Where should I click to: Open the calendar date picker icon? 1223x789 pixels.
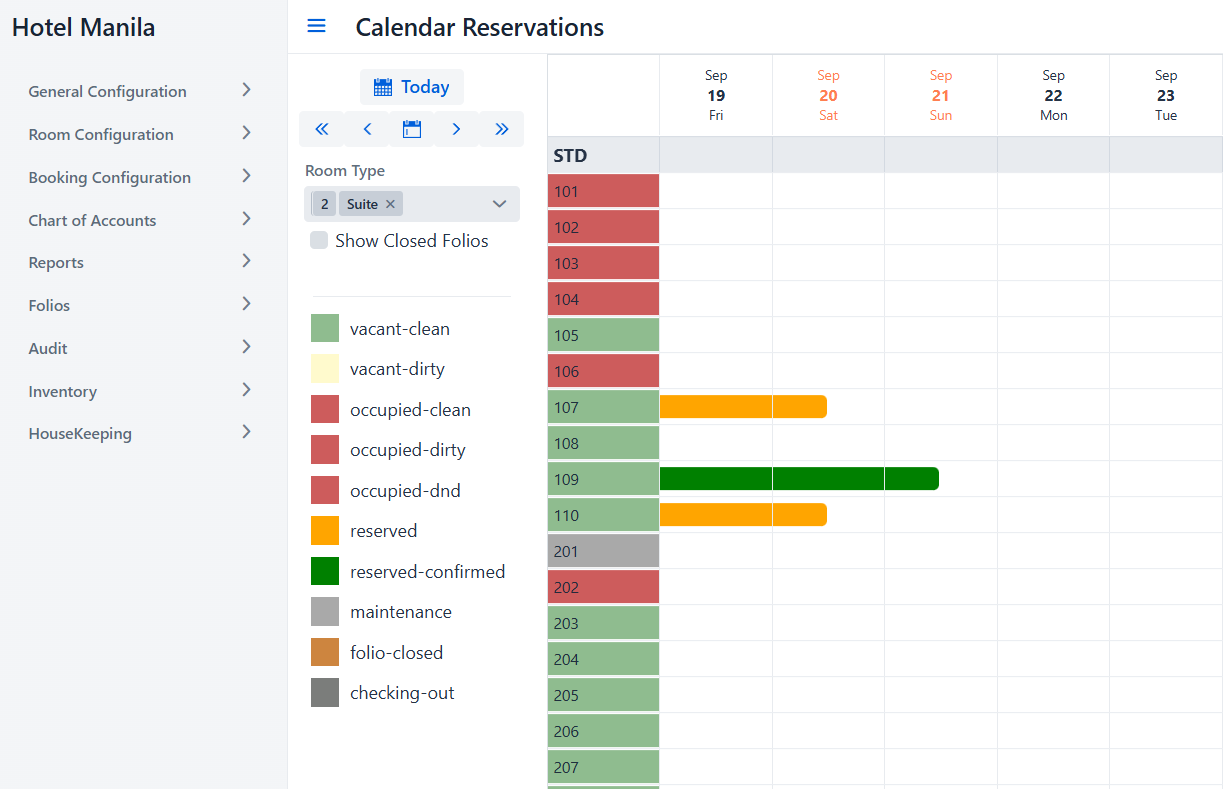(x=412, y=129)
